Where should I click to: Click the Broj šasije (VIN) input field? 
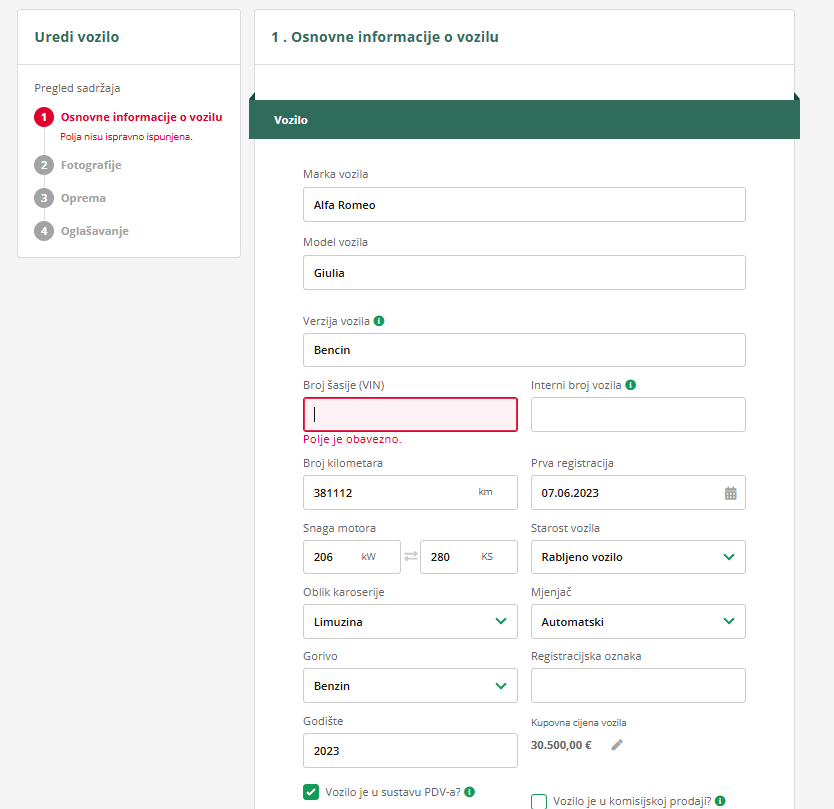tap(410, 414)
